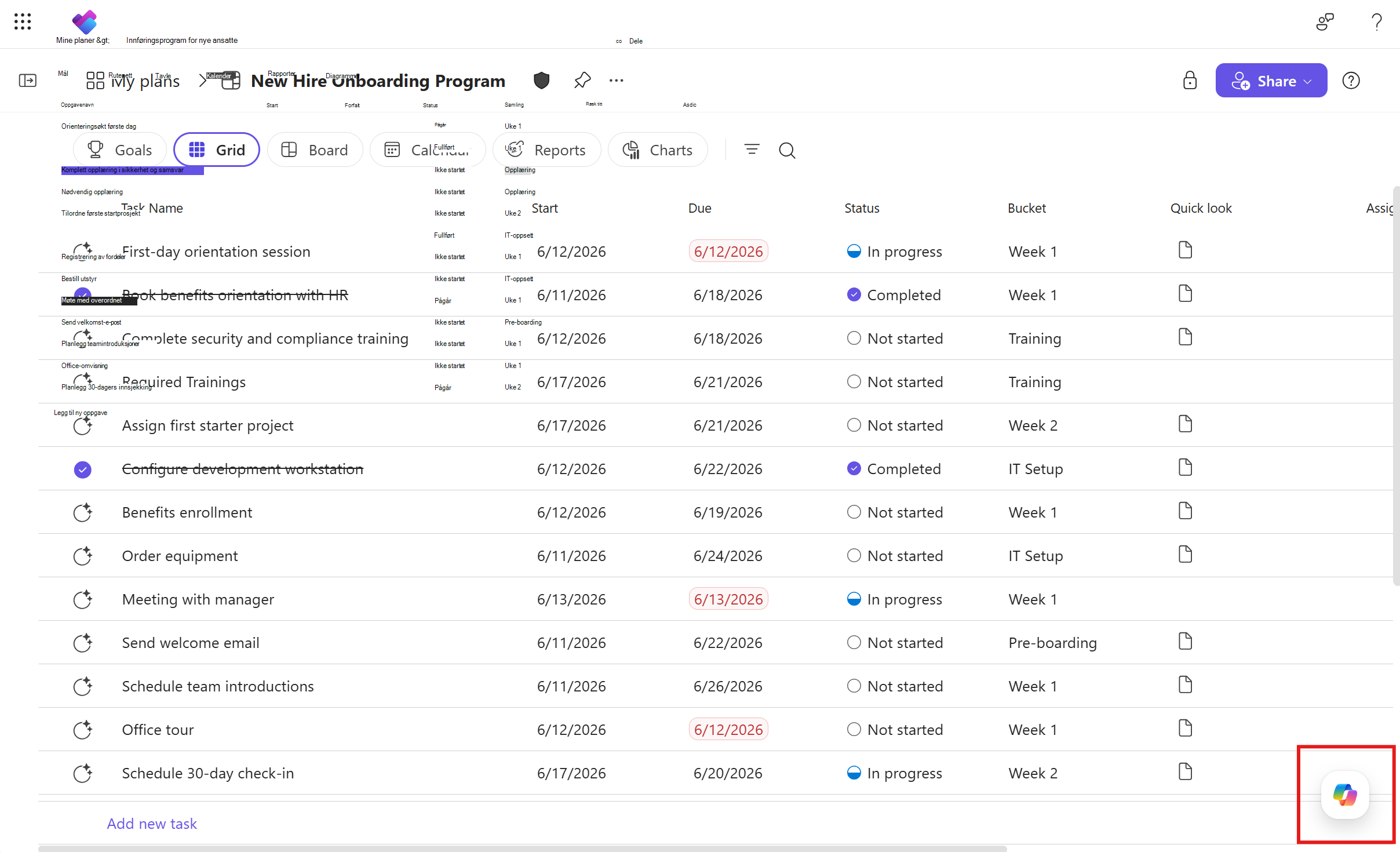The image size is (1400, 852).
Task: Click Add new task link
Action: (x=152, y=824)
